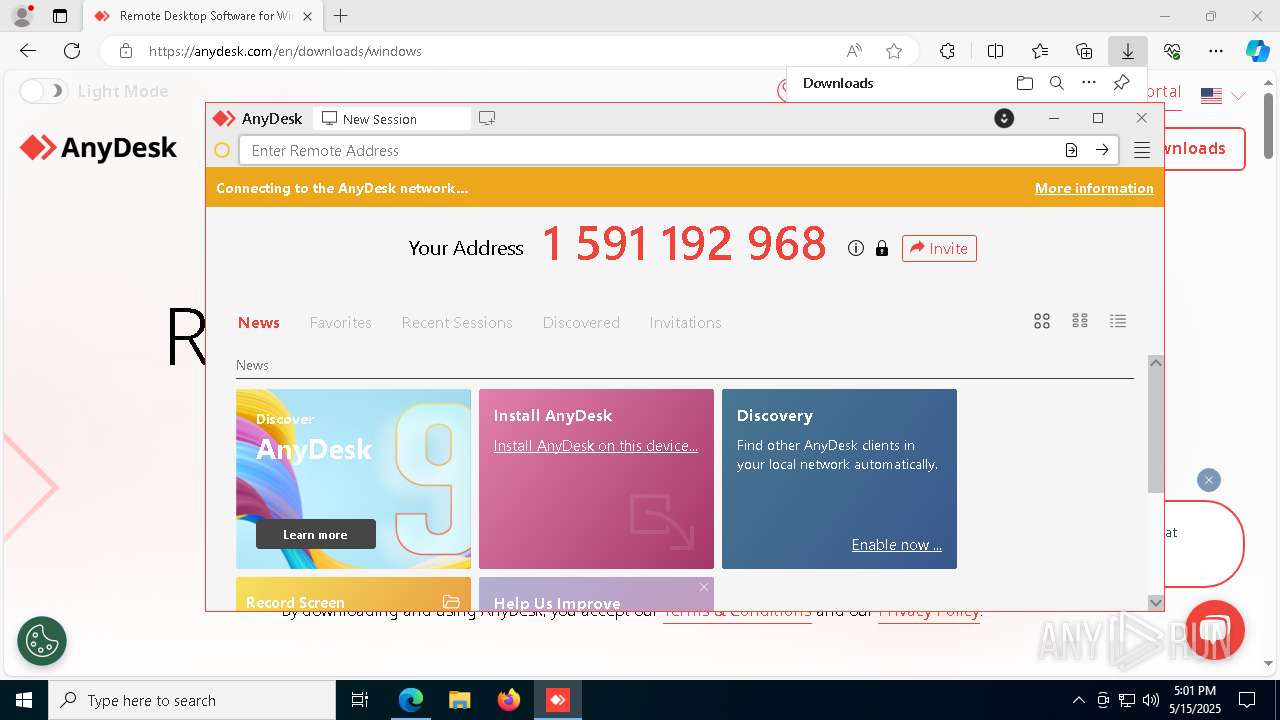Search downloads in Edge panel
1280x720 pixels.
(x=1056, y=83)
